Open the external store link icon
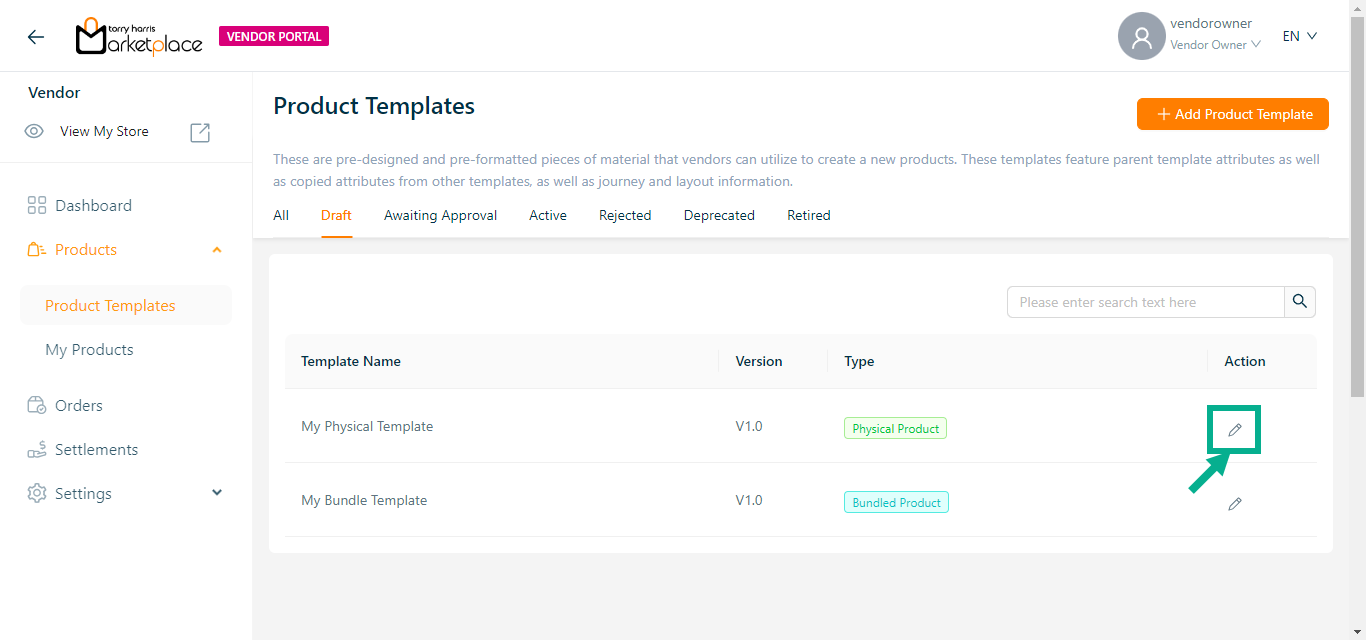Viewport: 1366px width, 640px height. click(x=200, y=132)
